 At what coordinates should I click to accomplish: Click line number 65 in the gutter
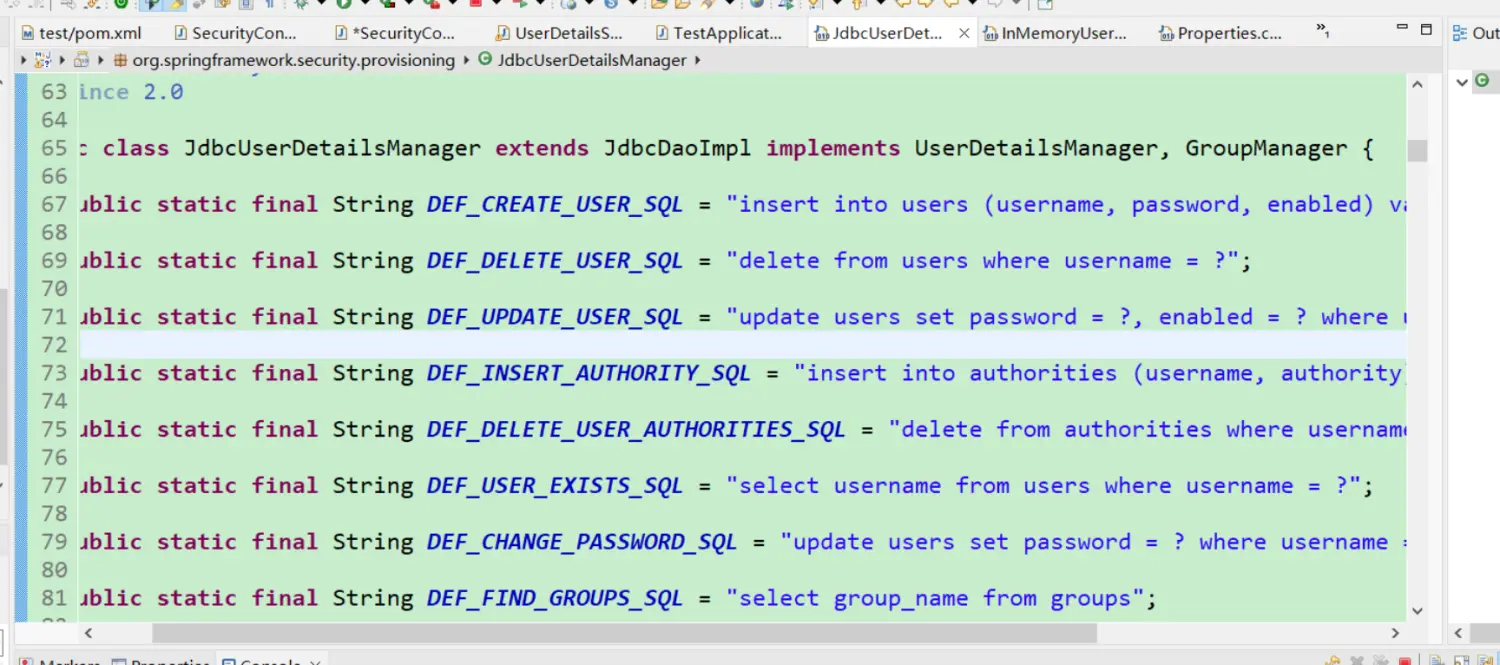click(x=54, y=148)
